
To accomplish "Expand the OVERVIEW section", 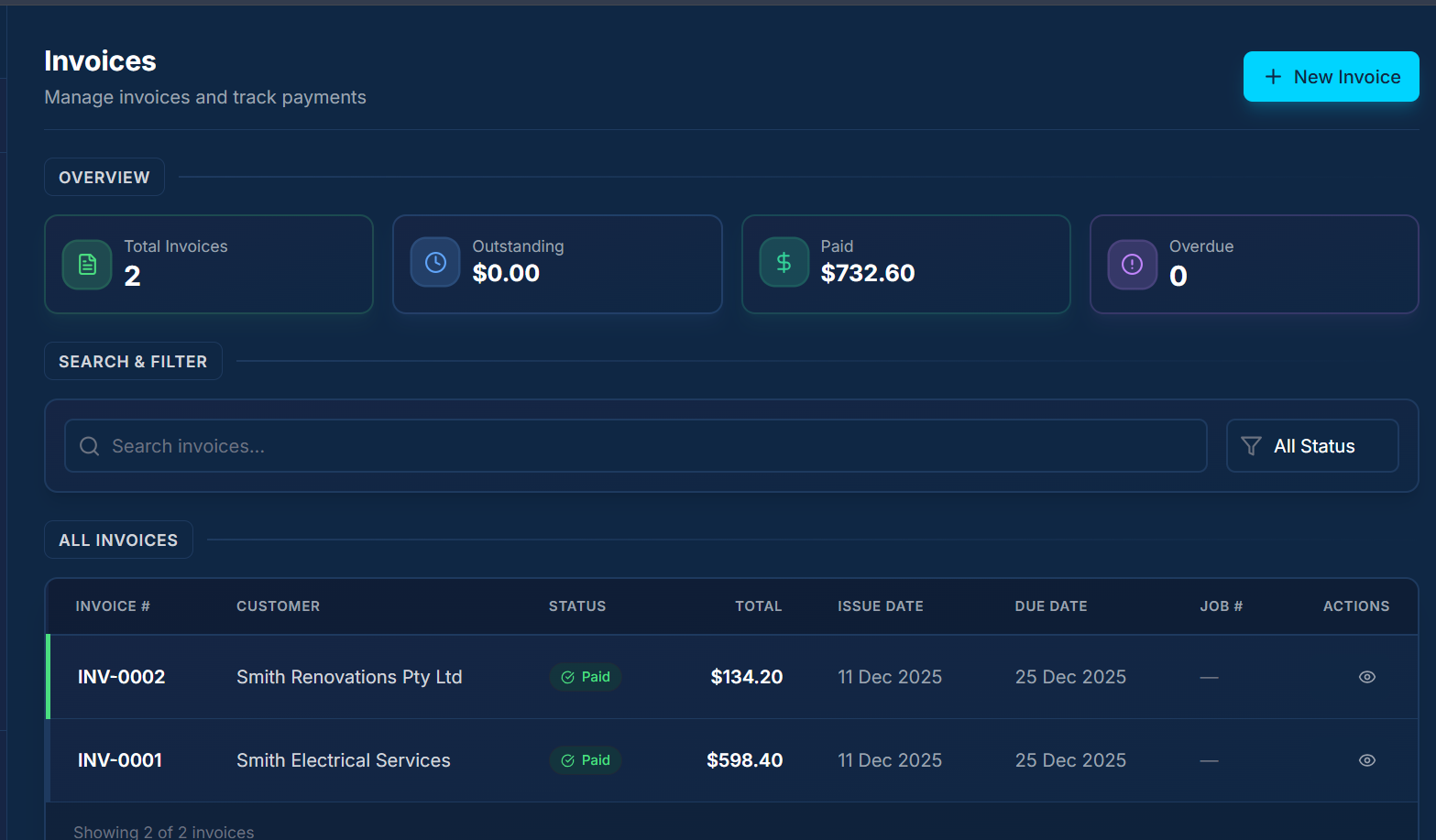I will [104, 177].
